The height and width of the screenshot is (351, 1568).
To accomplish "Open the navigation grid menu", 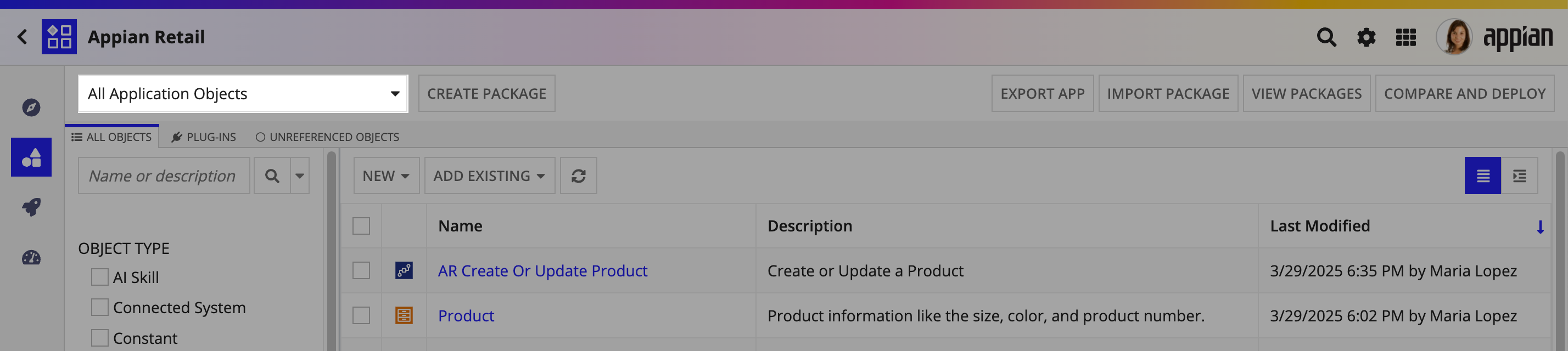I will [x=1405, y=37].
